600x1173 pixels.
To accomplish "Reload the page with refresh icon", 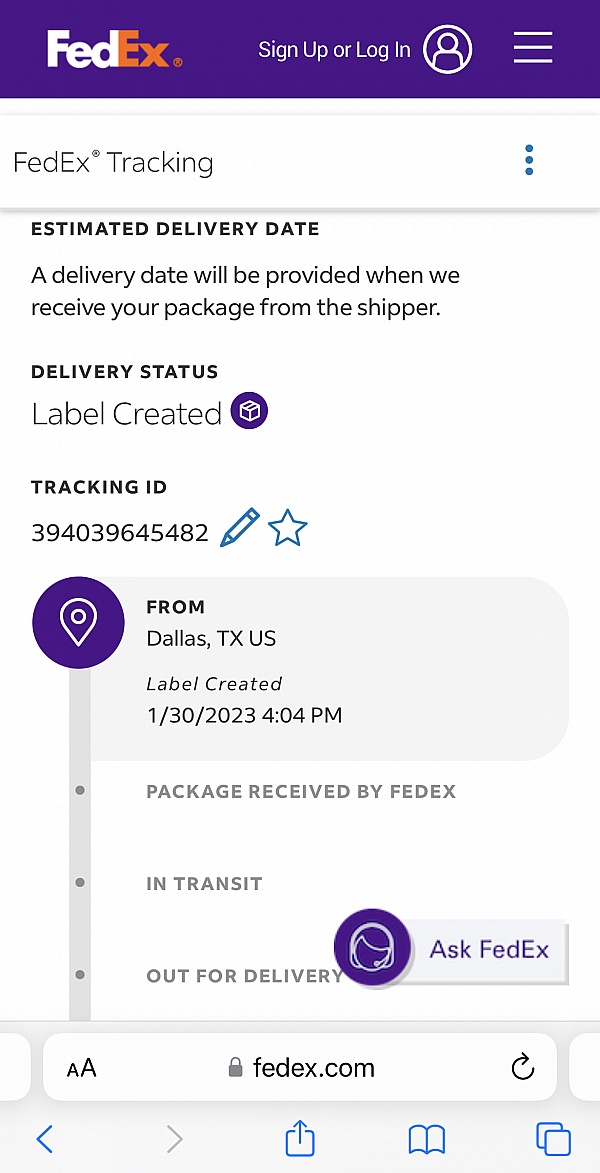I will coord(522,1067).
